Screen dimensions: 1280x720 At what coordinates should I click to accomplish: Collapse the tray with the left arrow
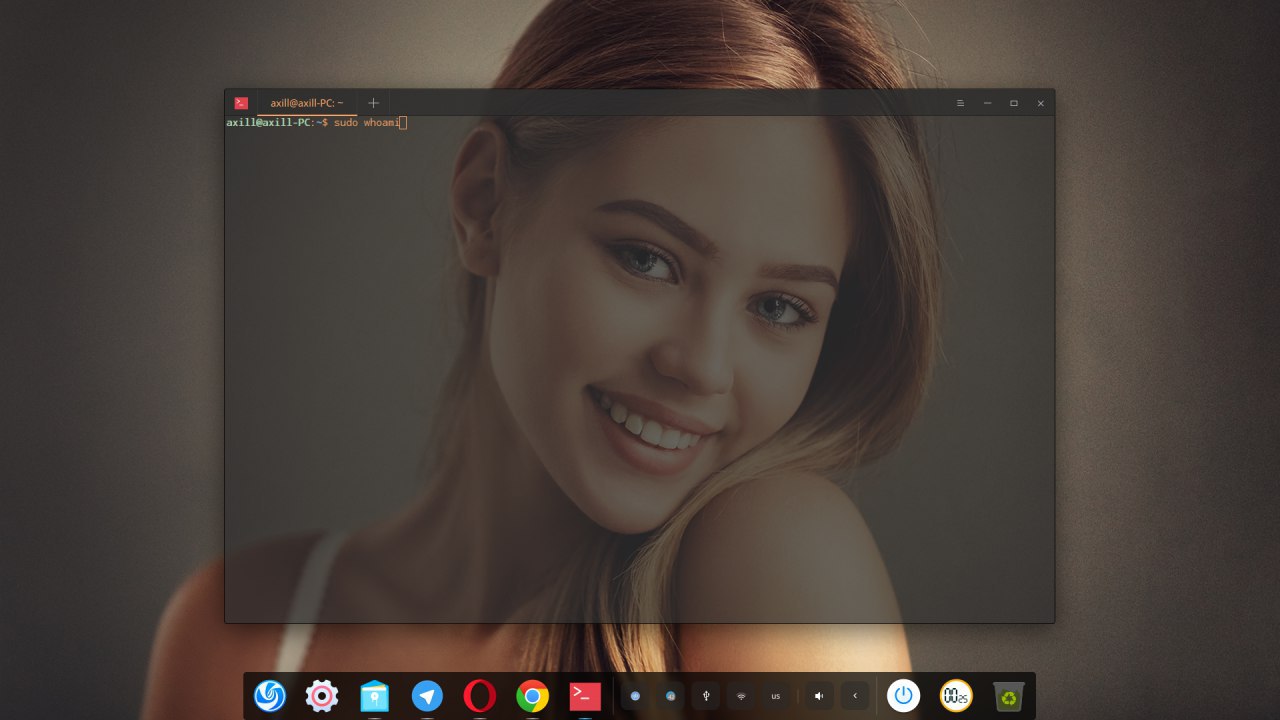coord(855,696)
